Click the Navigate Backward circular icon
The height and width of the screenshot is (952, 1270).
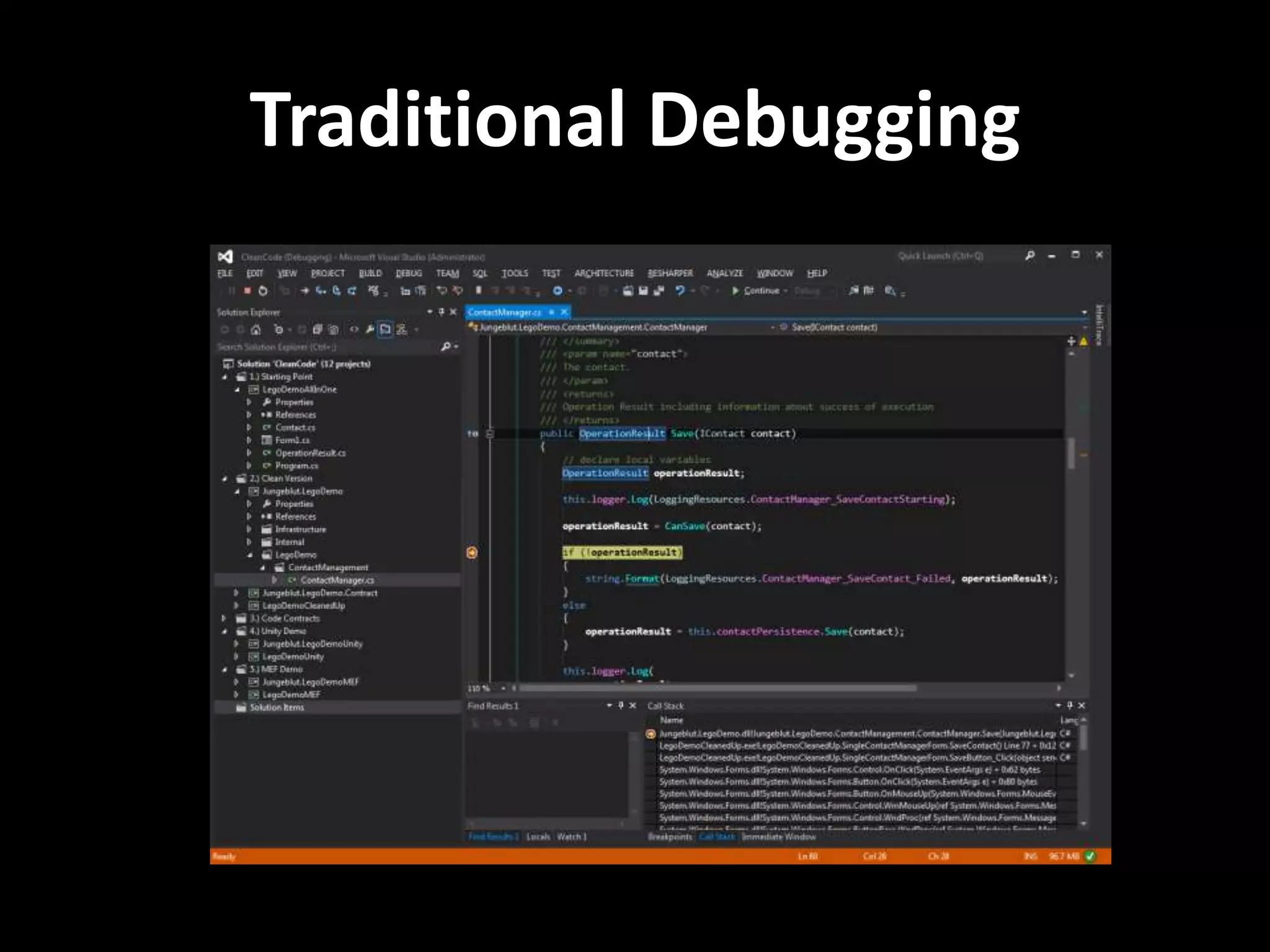(557, 291)
